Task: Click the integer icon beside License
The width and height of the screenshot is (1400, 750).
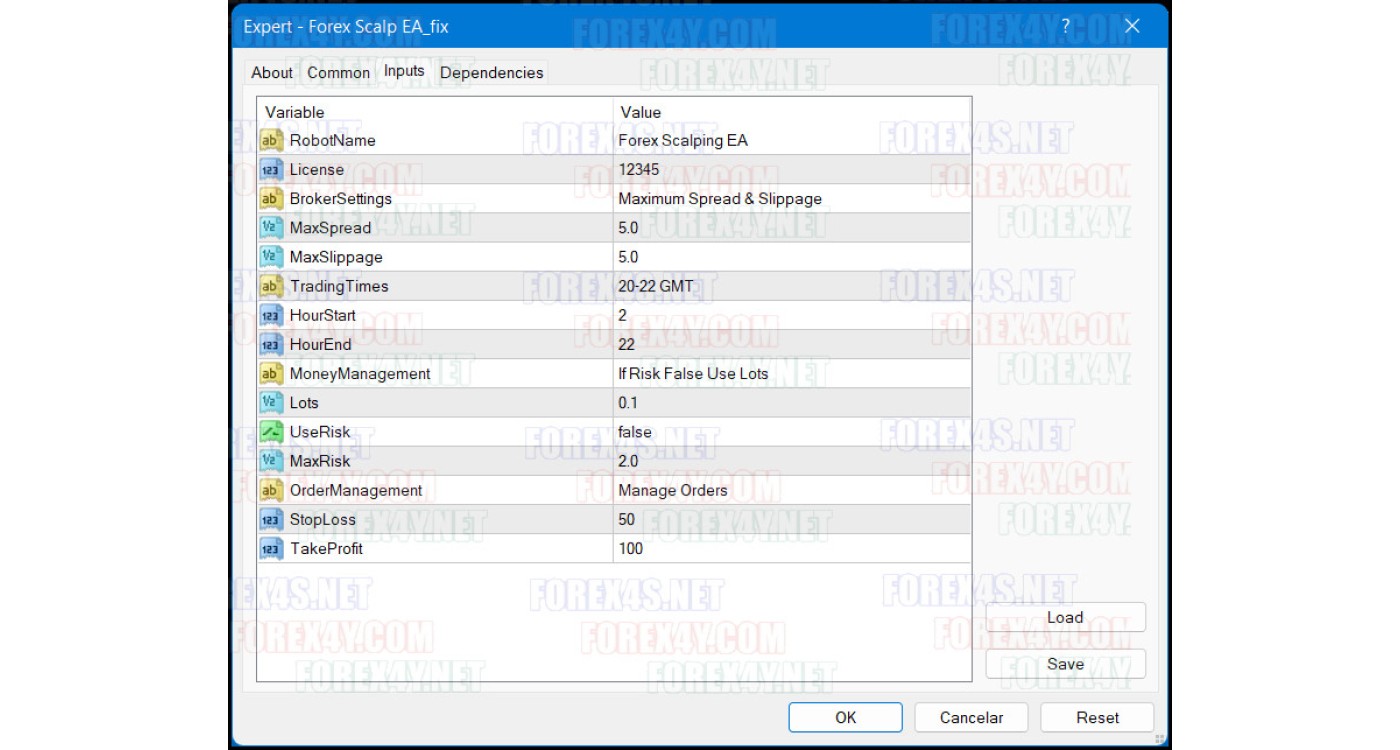Action: click(271, 170)
